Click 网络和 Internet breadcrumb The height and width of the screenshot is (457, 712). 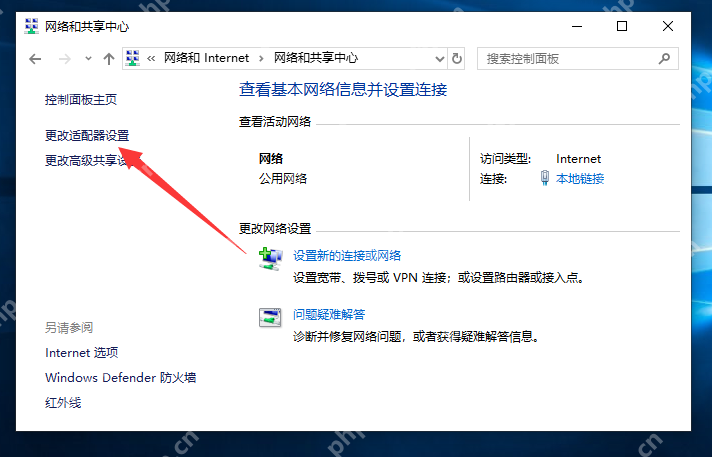(x=206, y=58)
